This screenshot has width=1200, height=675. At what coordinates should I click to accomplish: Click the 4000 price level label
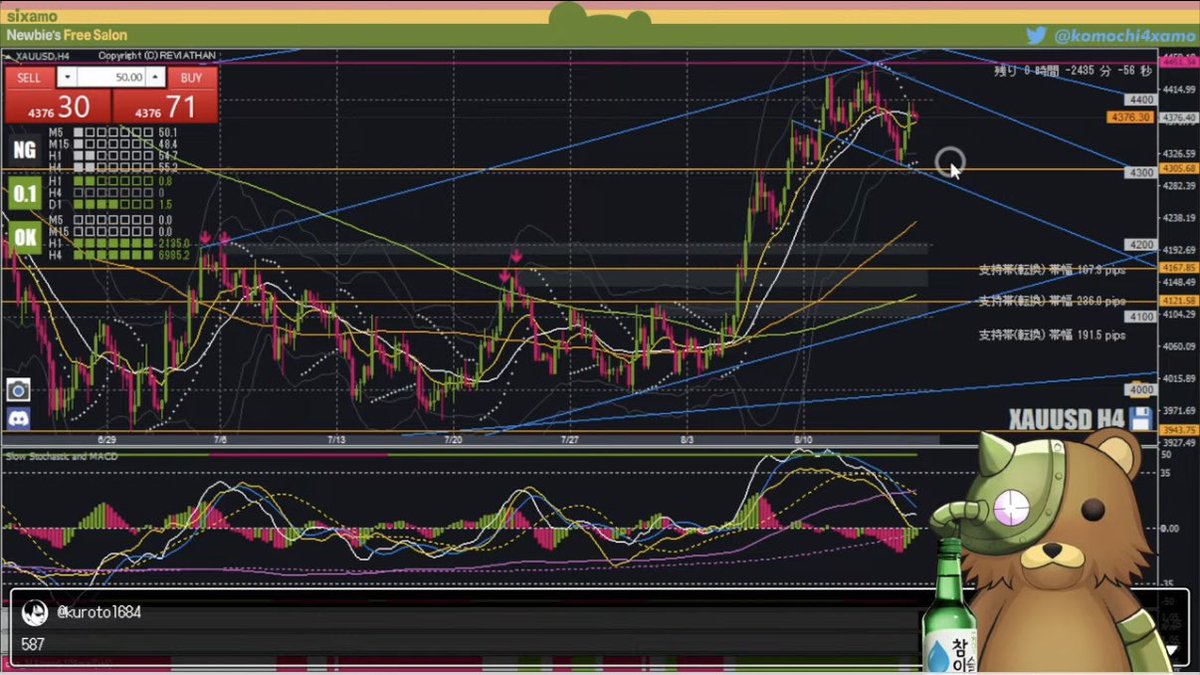[x=1141, y=388]
